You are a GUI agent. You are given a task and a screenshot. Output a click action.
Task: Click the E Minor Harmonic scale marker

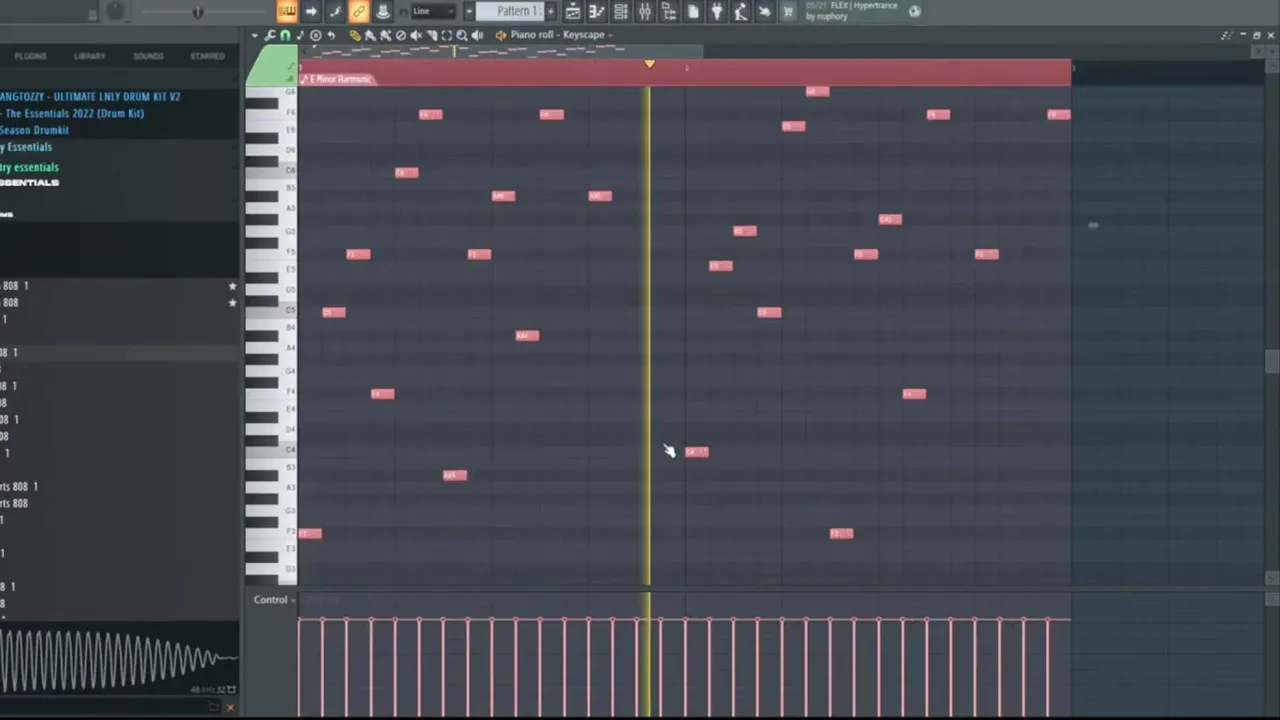337,79
